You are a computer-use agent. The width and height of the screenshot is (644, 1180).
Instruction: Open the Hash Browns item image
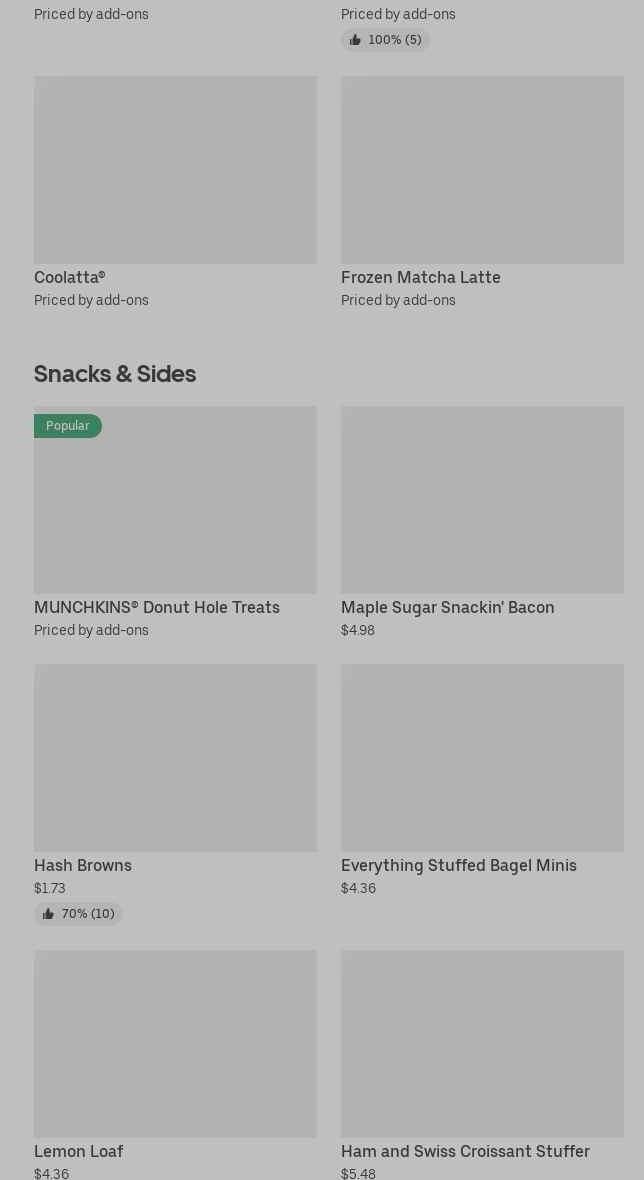point(175,758)
